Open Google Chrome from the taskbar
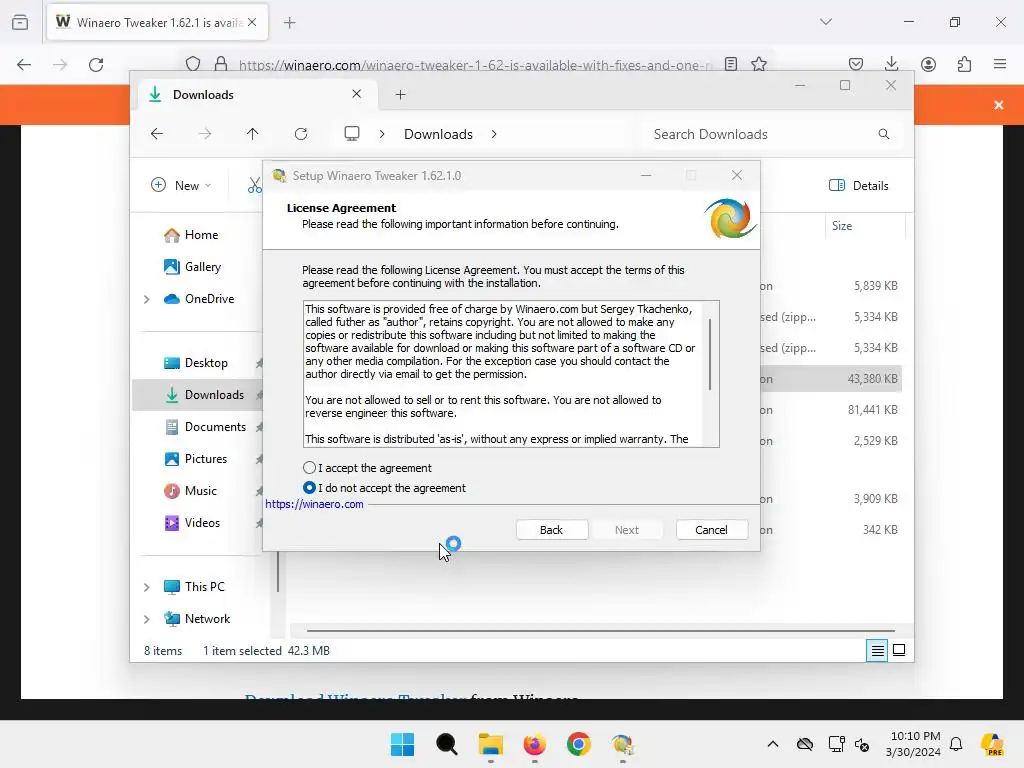Viewport: 1024px width, 768px height. [579, 744]
